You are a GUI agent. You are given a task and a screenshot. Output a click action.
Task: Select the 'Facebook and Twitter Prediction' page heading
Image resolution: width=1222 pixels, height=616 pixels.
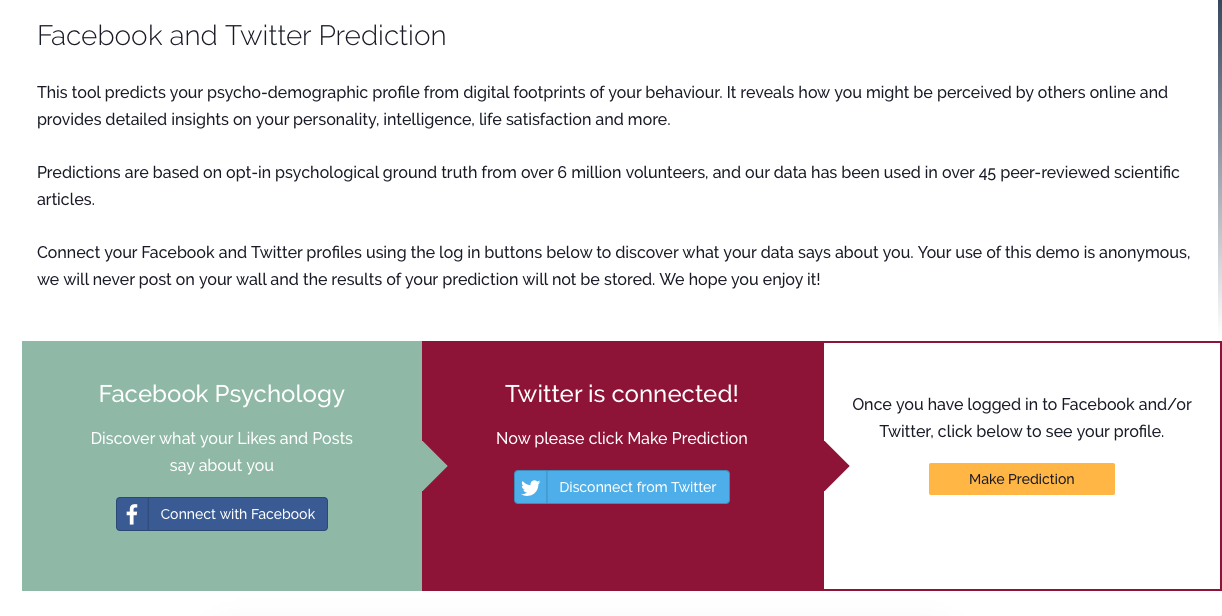pos(241,36)
